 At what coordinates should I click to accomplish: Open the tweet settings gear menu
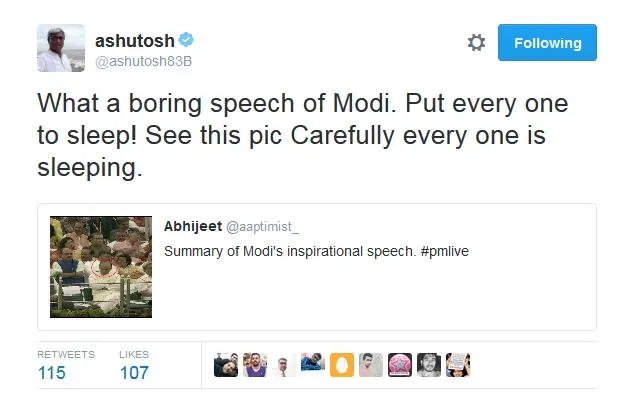point(476,43)
